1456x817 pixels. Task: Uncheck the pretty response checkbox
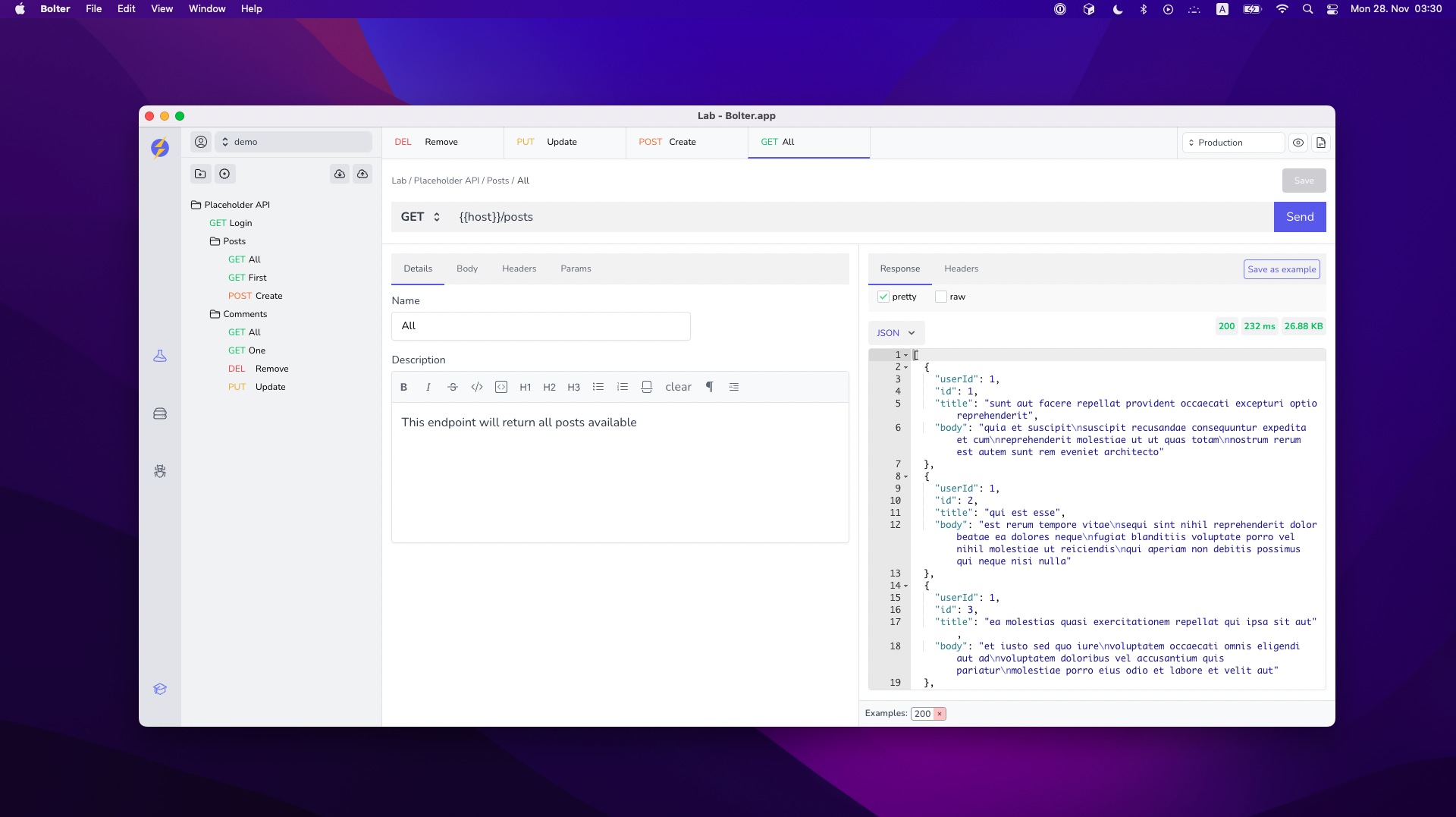point(883,297)
